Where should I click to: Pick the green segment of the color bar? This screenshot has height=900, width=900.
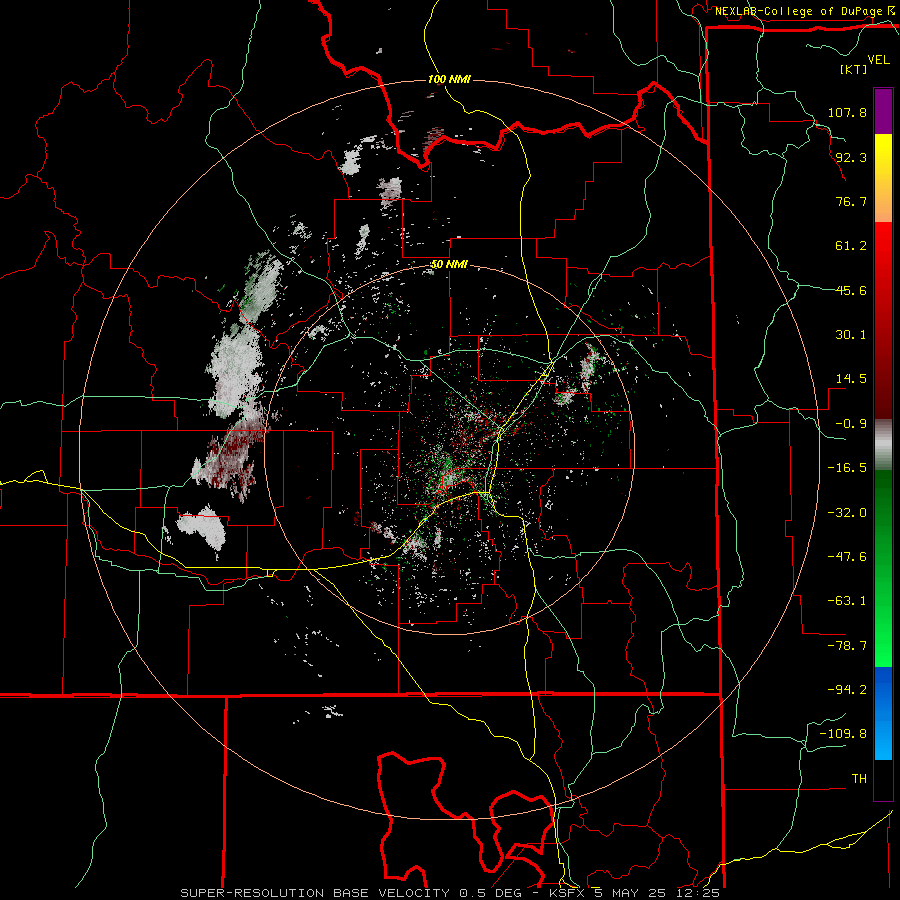pos(883,568)
